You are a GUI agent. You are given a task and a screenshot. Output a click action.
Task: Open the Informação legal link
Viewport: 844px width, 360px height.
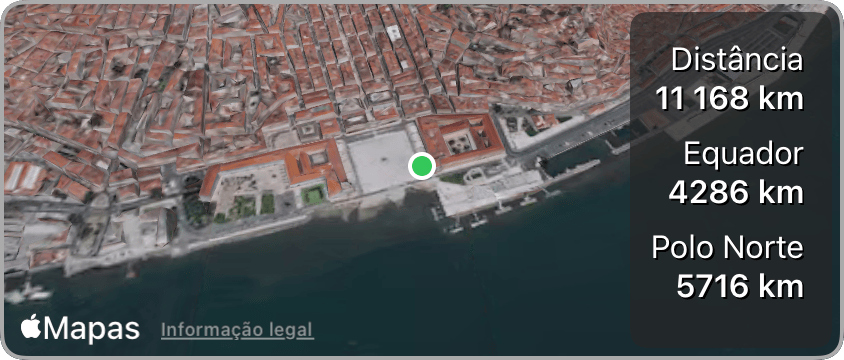coord(237,329)
